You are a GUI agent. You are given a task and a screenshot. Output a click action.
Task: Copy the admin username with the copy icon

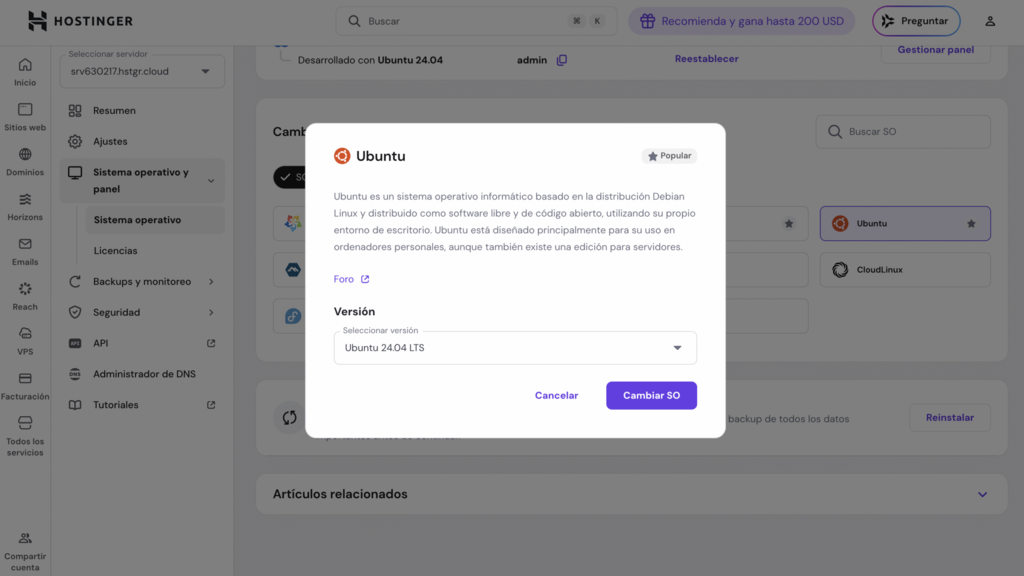tap(562, 59)
